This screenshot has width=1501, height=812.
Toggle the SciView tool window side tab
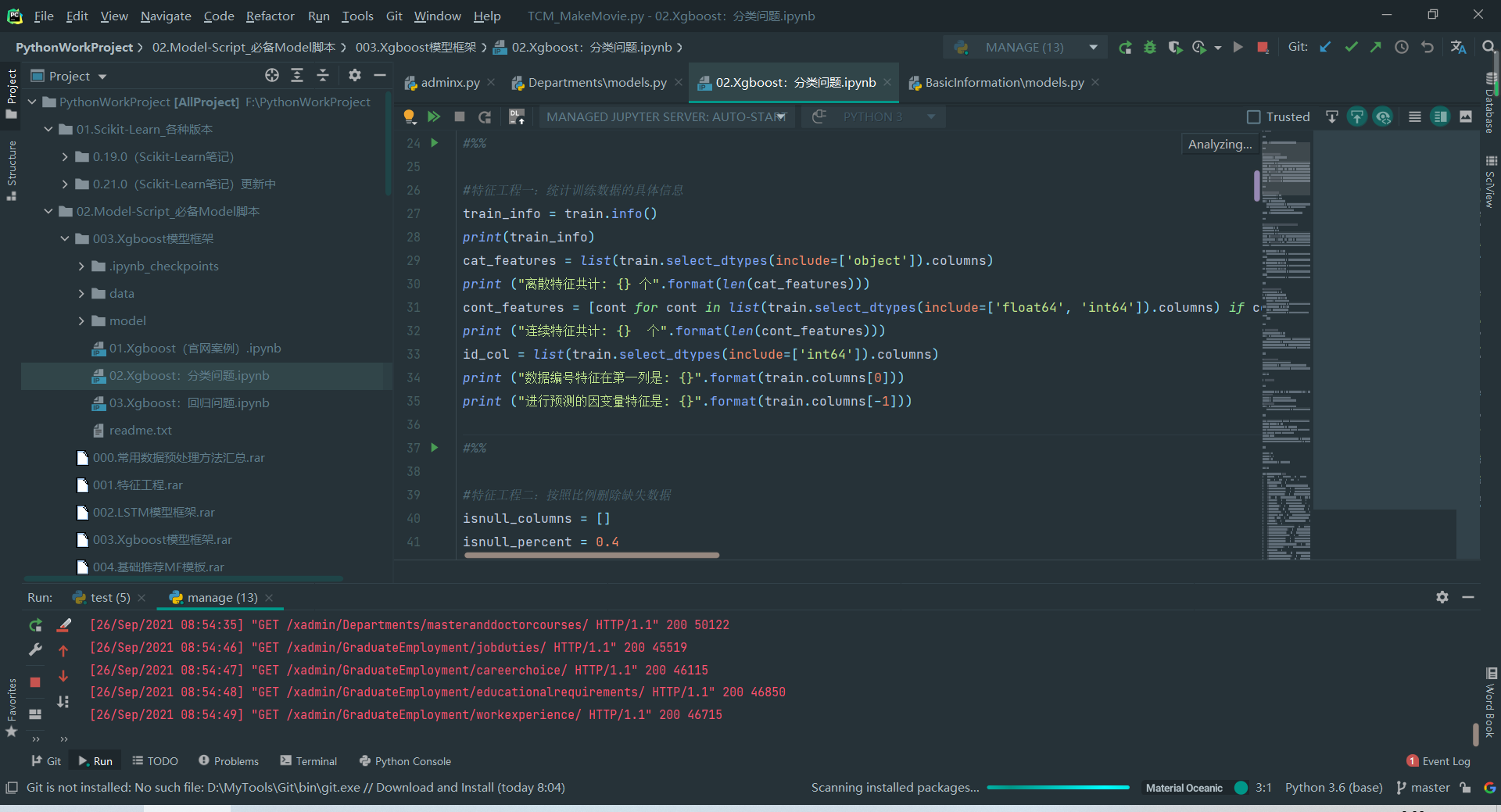click(x=1491, y=182)
